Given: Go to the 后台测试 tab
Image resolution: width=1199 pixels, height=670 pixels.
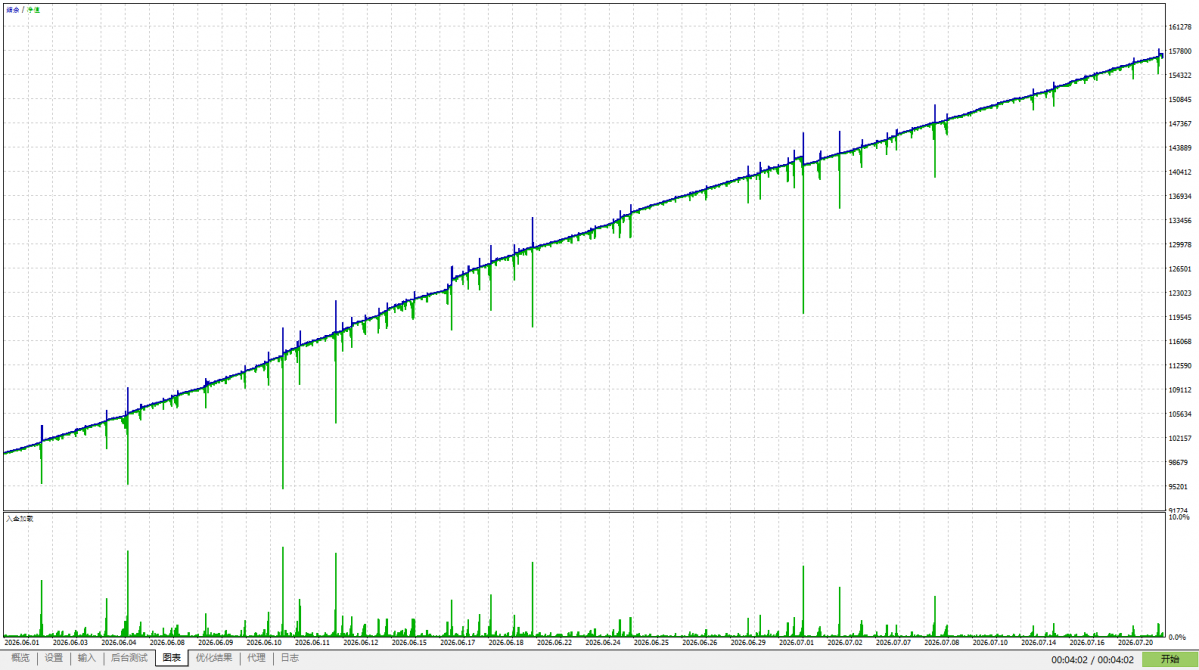Looking at the screenshot, I should 128,658.
